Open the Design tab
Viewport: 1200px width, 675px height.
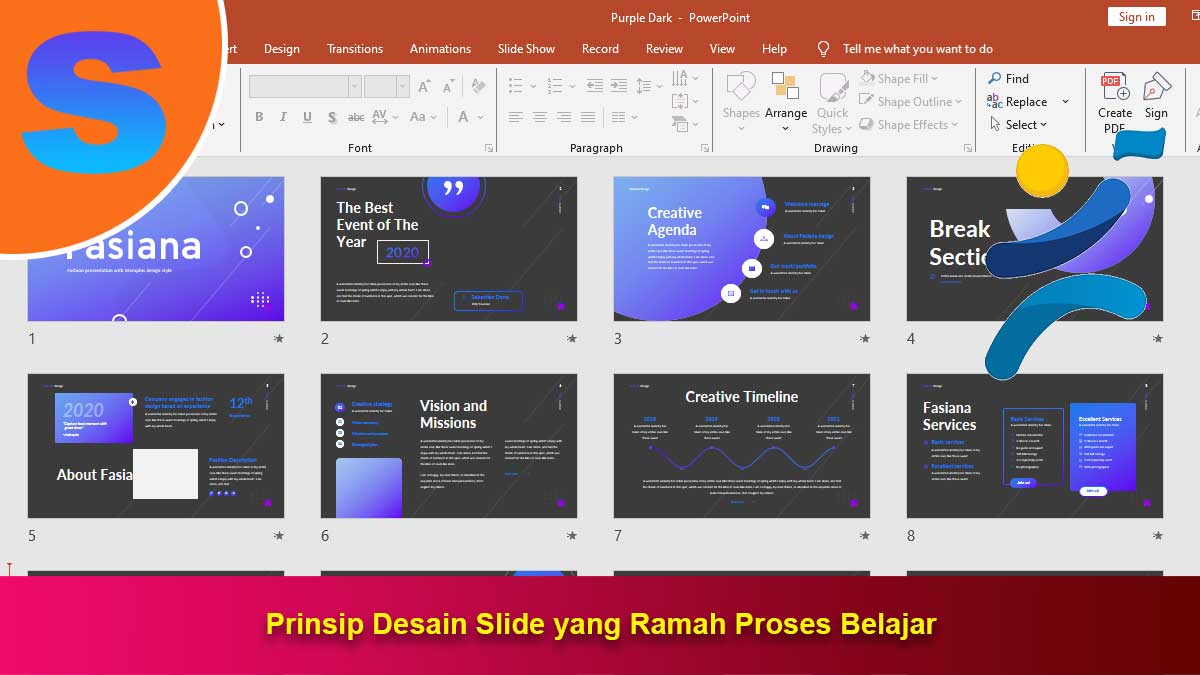[x=282, y=48]
